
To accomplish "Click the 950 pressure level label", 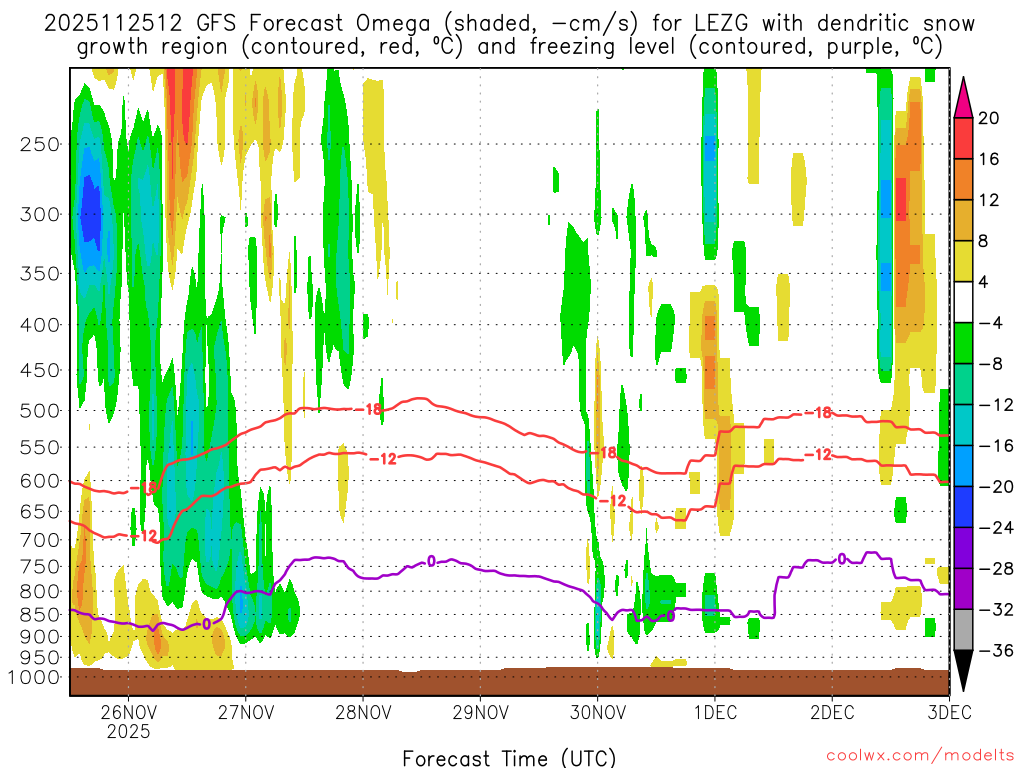I will 40,658.
